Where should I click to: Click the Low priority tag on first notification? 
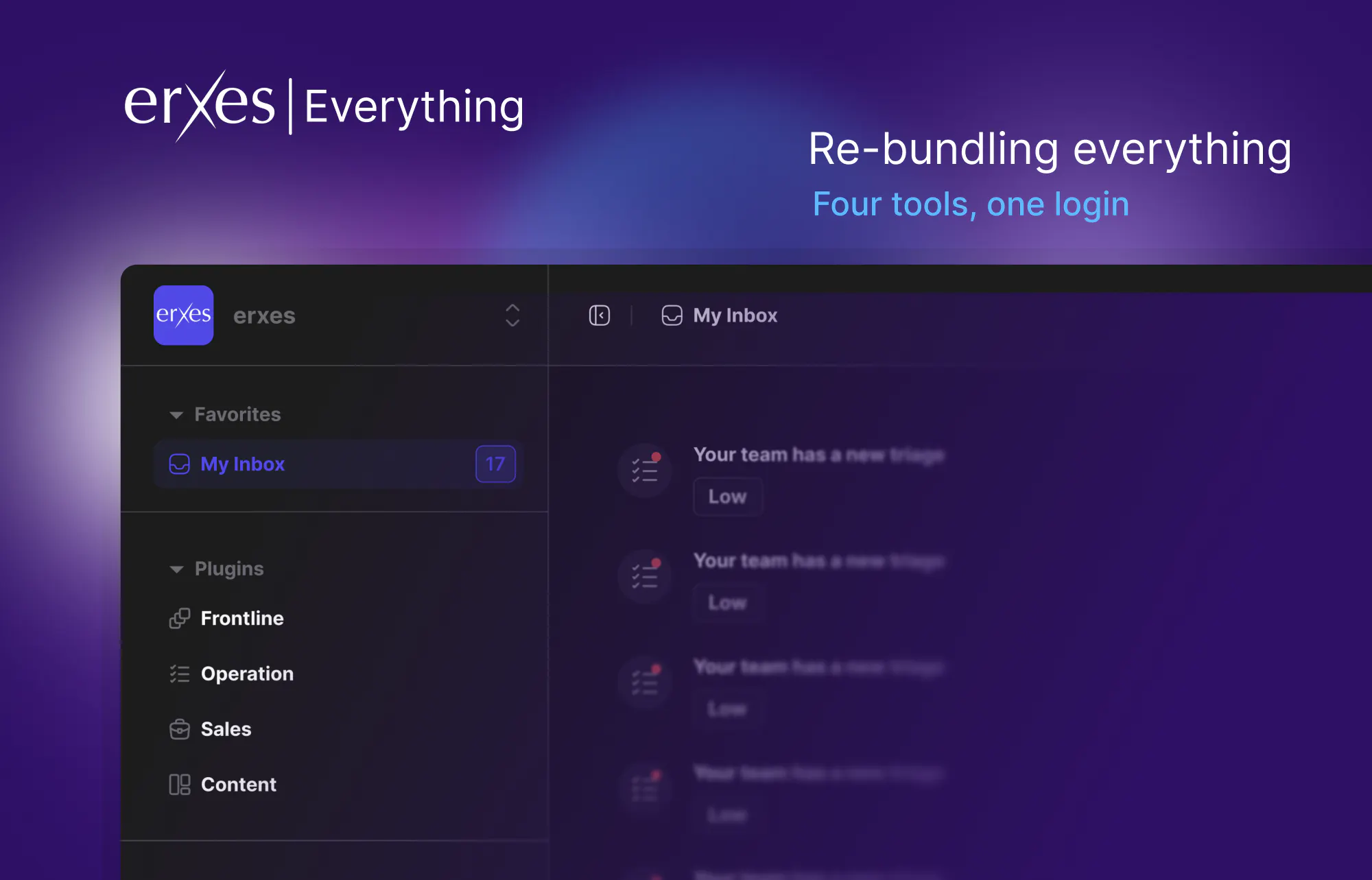coord(727,497)
